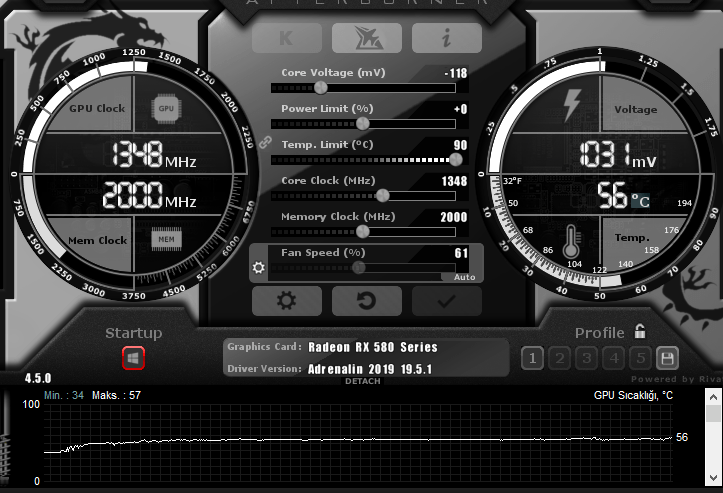Click the monitor graph scrollbar thumb

tap(713, 413)
